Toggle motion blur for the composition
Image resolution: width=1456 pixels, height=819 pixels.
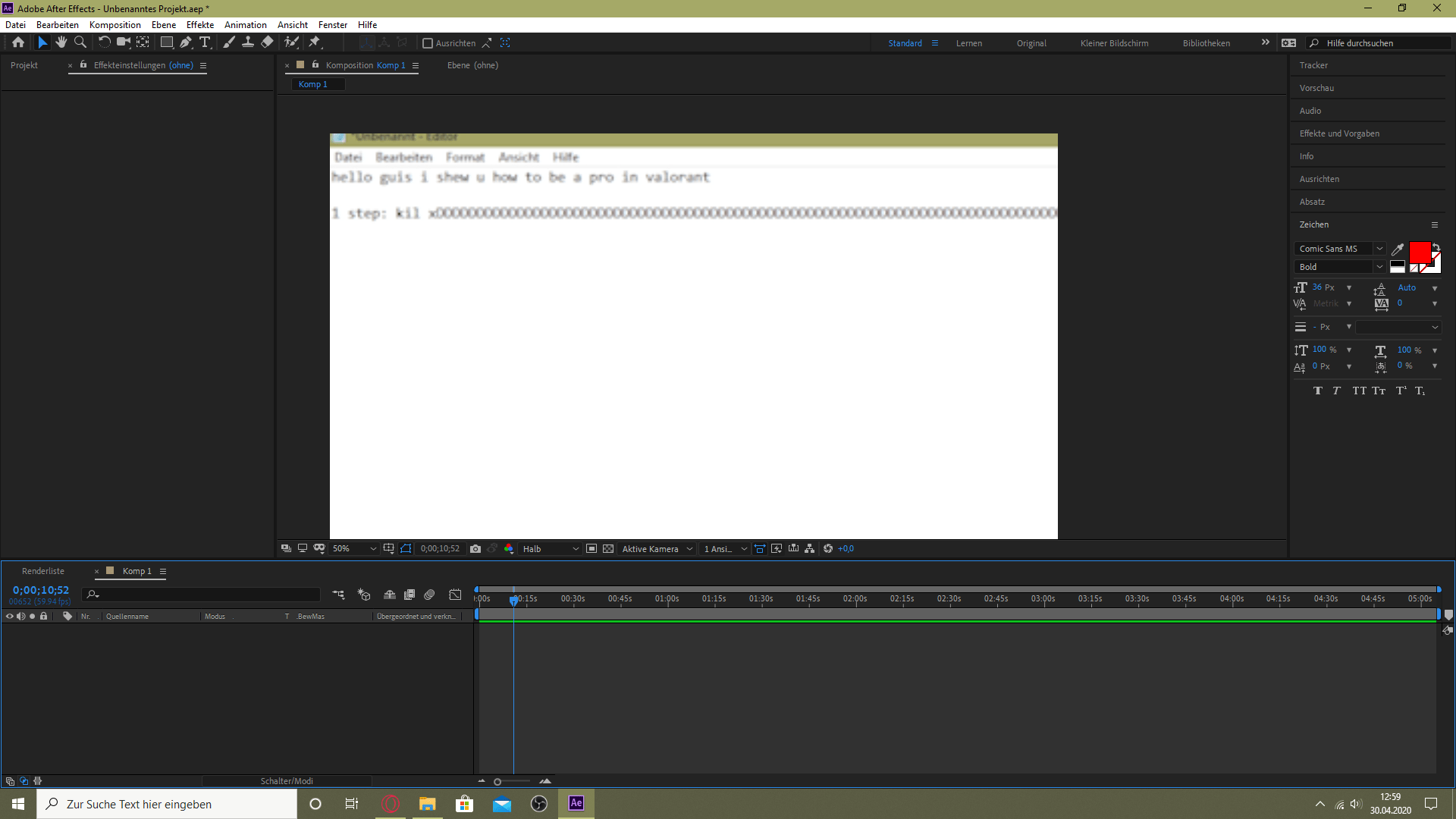[x=428, y=595]
